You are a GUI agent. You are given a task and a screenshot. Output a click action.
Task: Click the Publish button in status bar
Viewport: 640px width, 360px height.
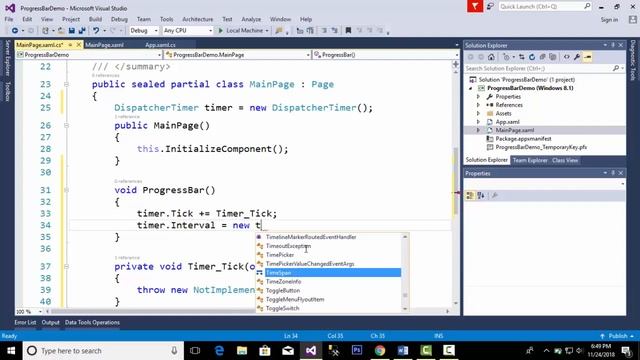coord(617,336)
